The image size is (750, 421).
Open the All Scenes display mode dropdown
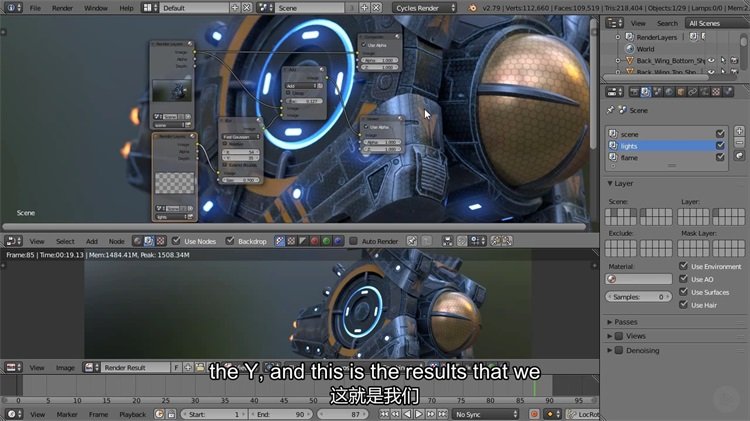coord(717,23)
